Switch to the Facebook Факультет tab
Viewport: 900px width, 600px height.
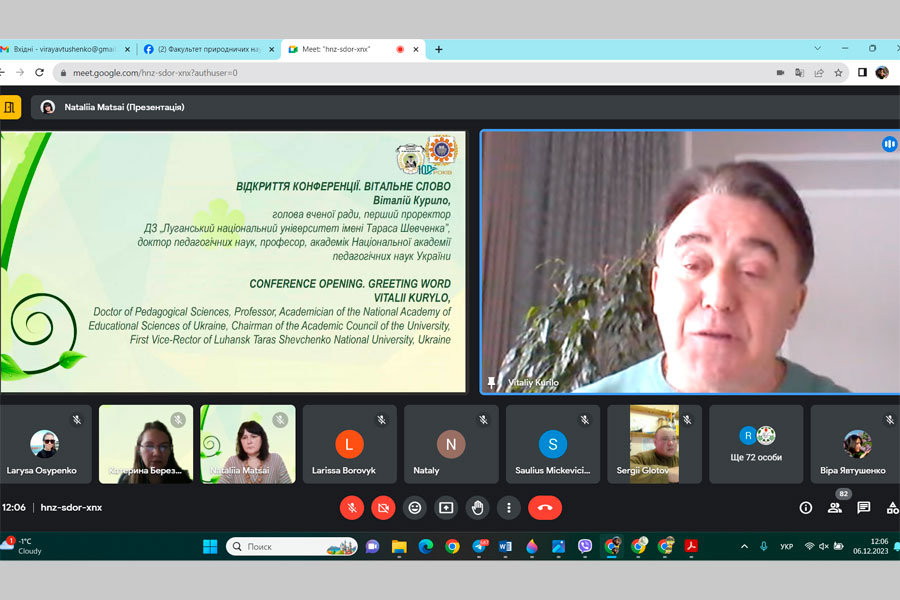point(209,49)
